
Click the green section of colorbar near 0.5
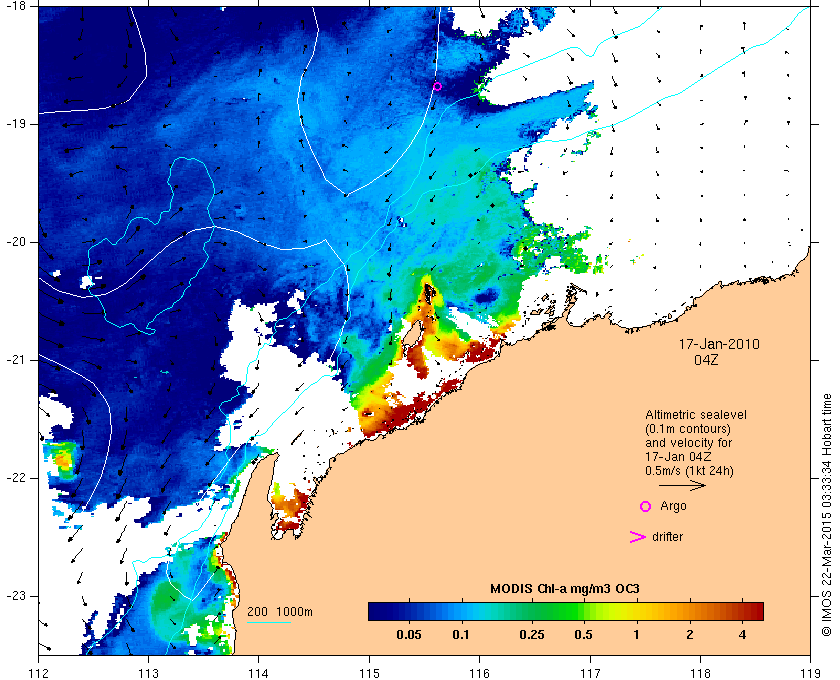point(576,611)
